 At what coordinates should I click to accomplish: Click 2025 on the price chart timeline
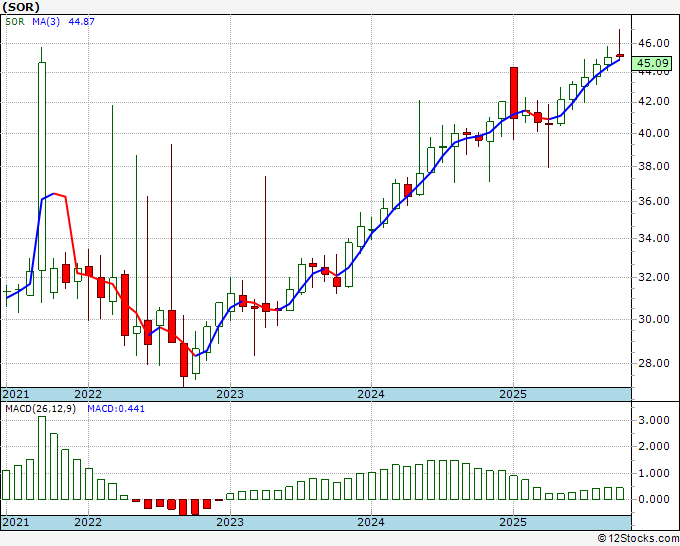pyautogui.click(x=513, y=394)
